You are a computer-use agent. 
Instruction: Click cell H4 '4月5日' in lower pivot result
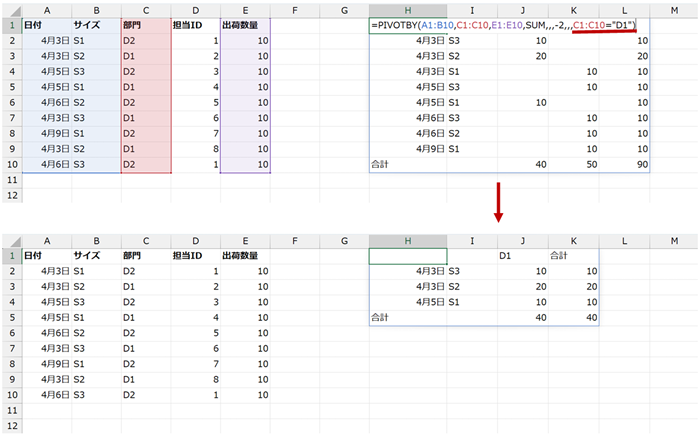pos(408,302)
